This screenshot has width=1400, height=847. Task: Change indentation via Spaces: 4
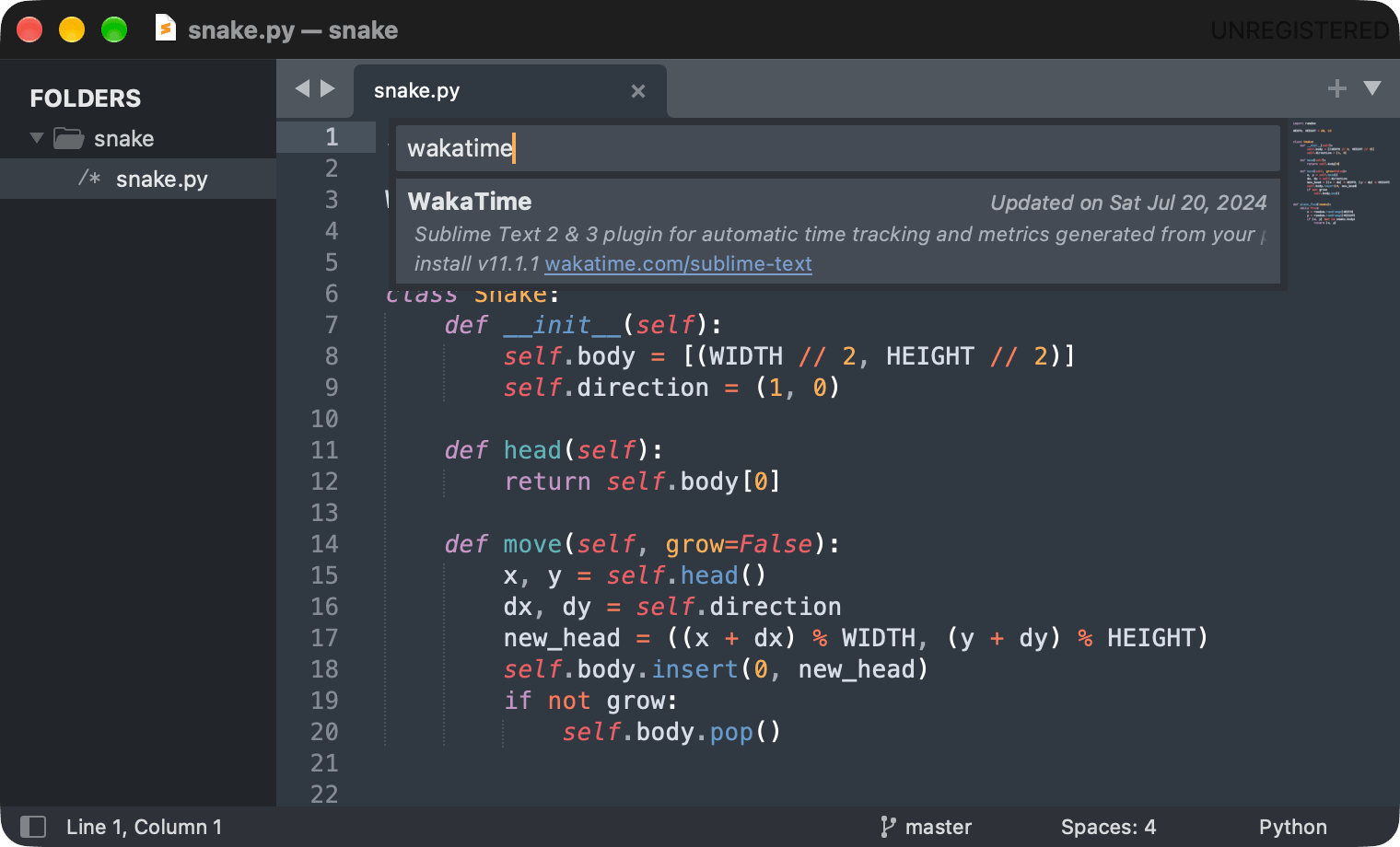tap(1108, 827)
